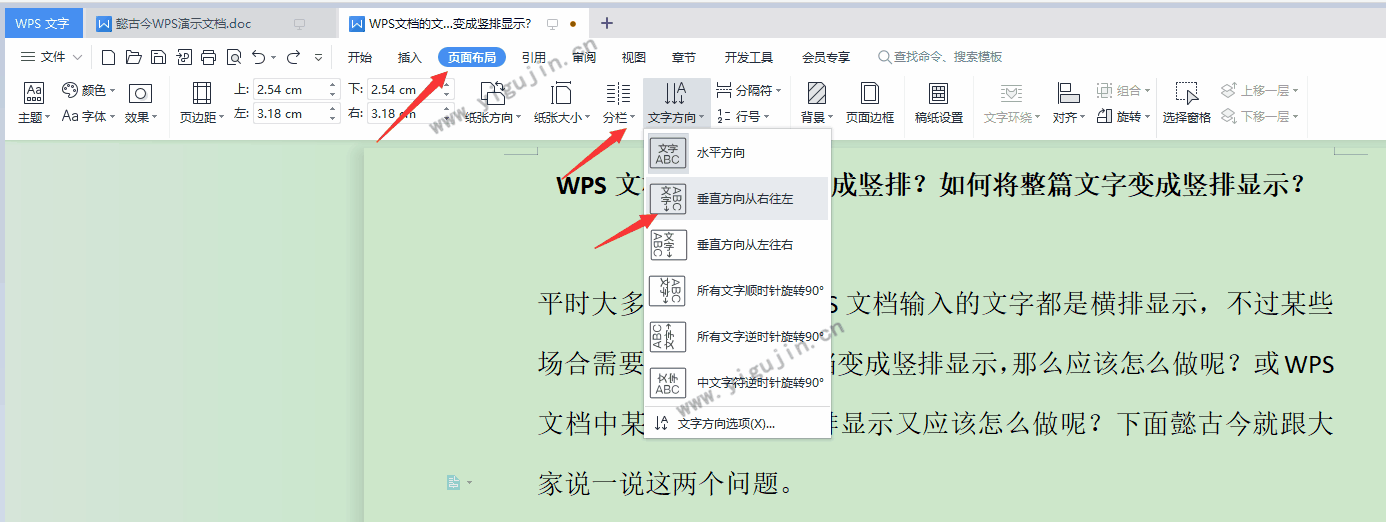Click the export icon beside Save
This screenshot has height=522, width=1386.
click(x=183, y=57)
